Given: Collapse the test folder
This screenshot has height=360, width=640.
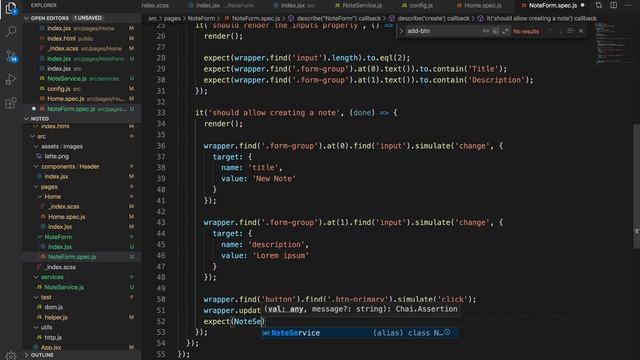Looking at the screenshot, I should coord(36,297).
